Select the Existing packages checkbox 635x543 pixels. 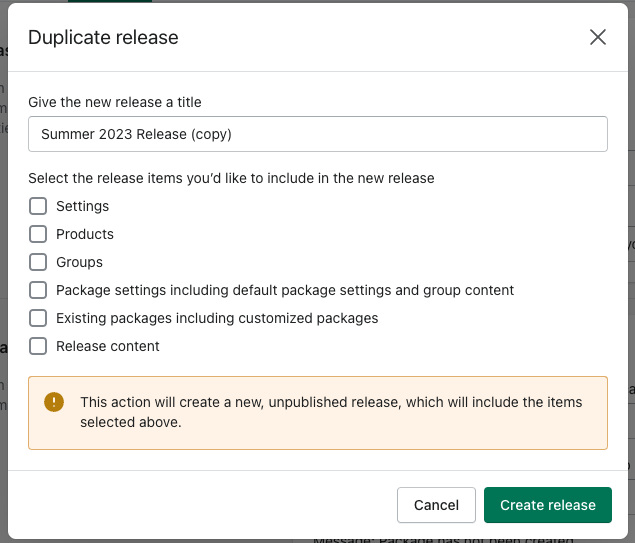pyautogui.click(x=38, y=318)
